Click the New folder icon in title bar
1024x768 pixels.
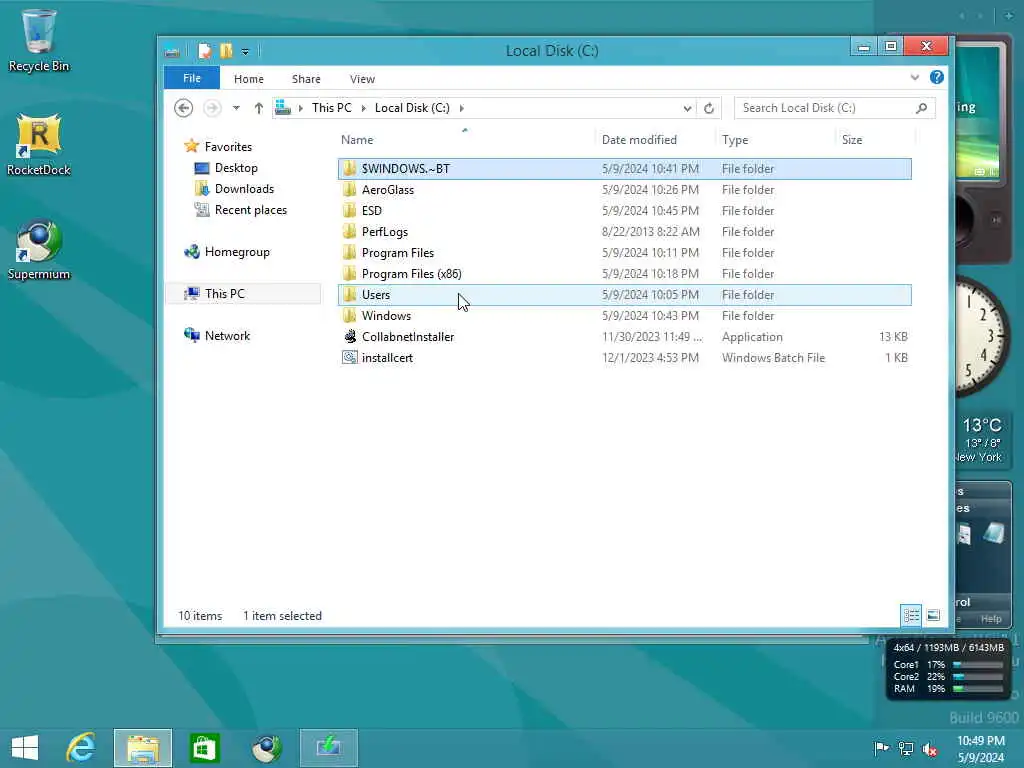coord(226,51)
